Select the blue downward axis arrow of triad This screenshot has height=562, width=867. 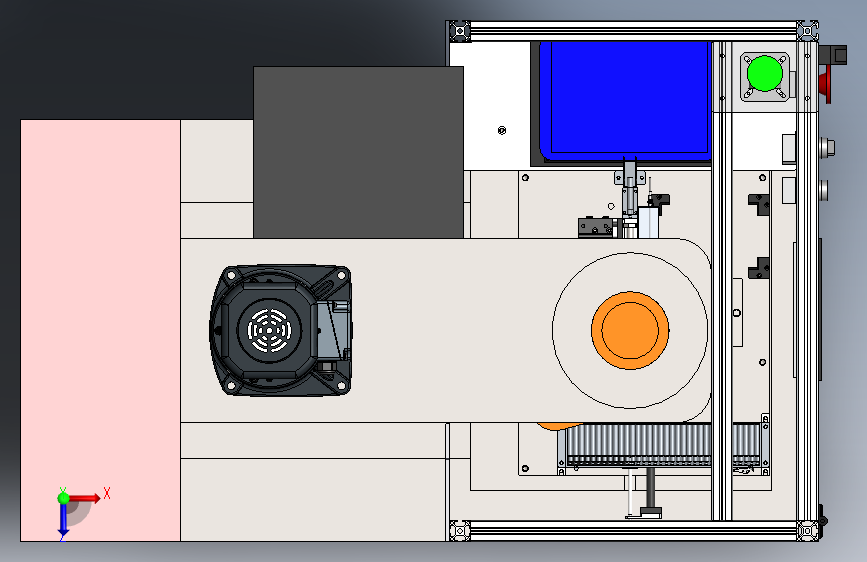pos(64,521)
